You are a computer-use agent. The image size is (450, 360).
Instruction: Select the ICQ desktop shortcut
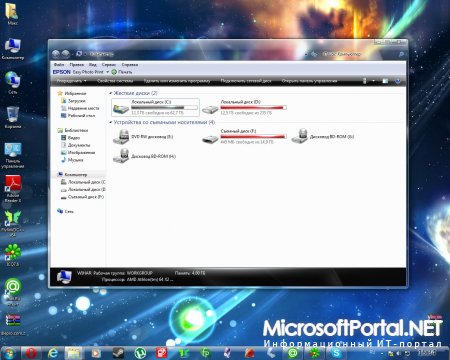[x=13, y=255]
